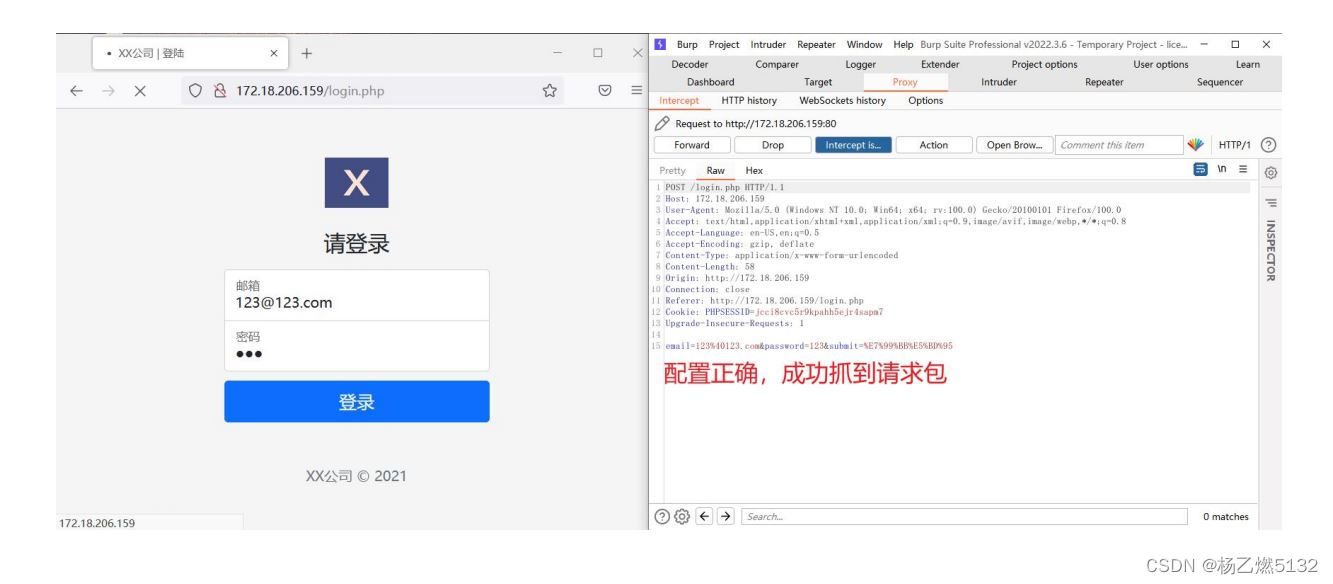Open the colorful highlight color picker
Screen dimensions: 1333x584
[1195, 145]
